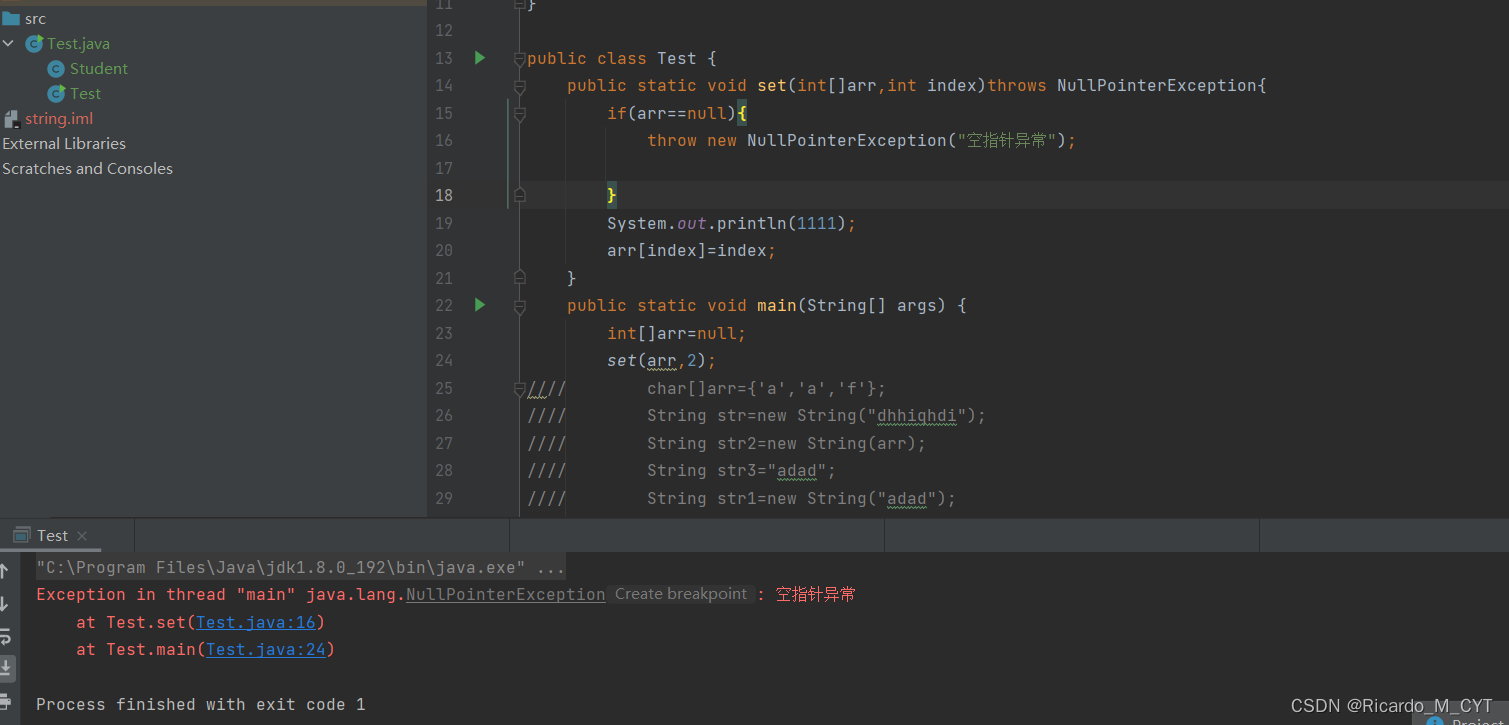Click fold end marker on line 11
The height and width of the screenshot is (725, 1509).
[519, 5]
